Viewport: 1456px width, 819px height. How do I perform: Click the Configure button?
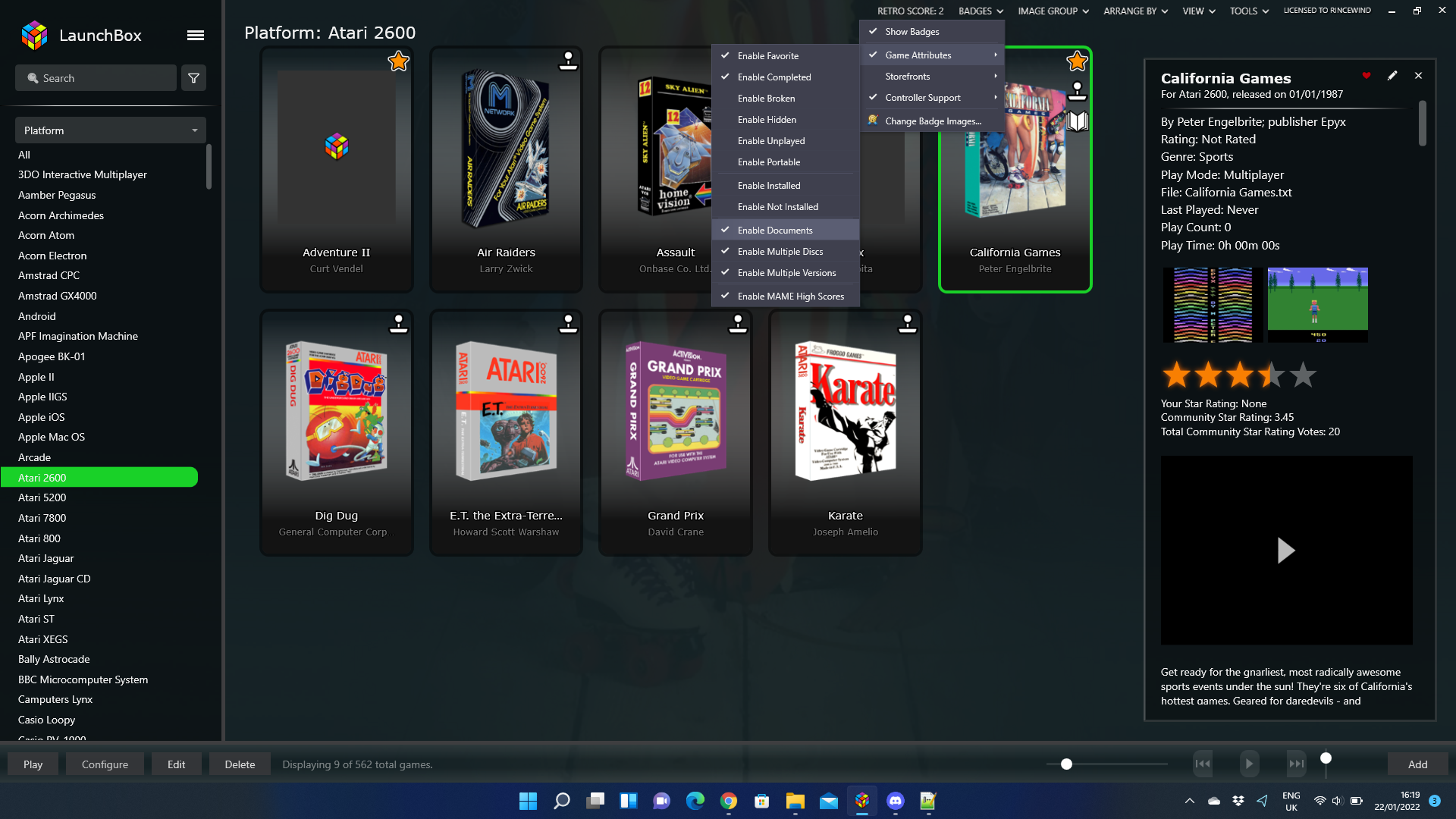pos(105,764)
